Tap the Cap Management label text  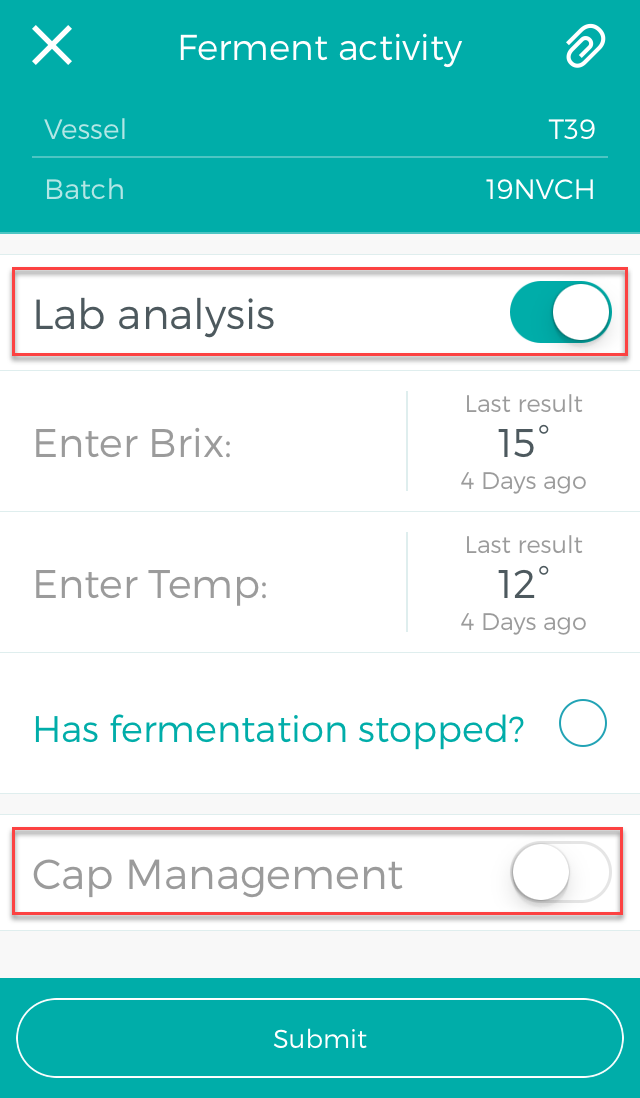coord(218,874)
